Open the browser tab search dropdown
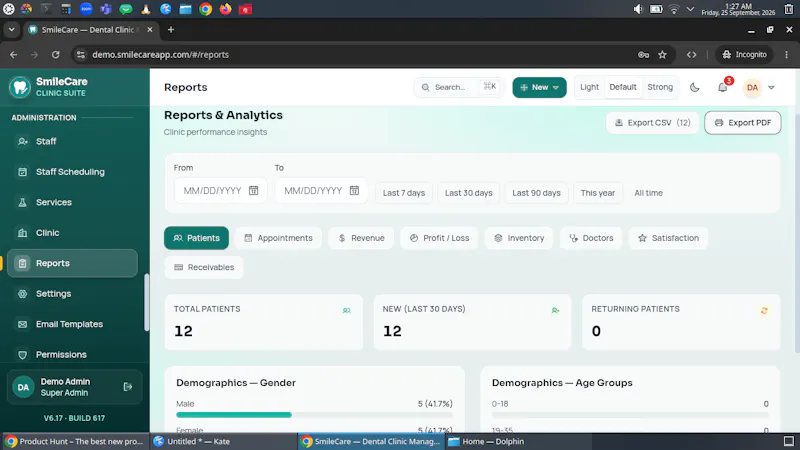The width and height of the screenshot is (800, 450). 11,30
